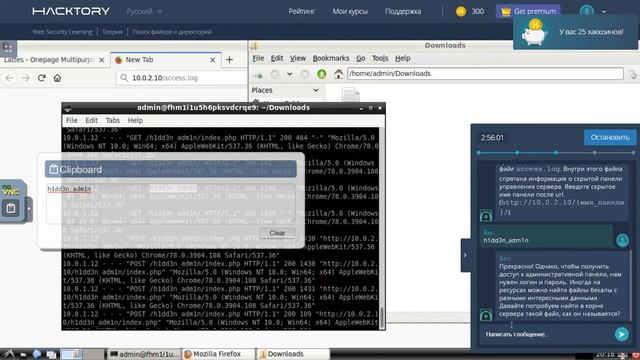Screen dimensions: 640x360
Task: Expand the Places side pane dropdown
Action: pyautogui.click(x=316, y=90)
